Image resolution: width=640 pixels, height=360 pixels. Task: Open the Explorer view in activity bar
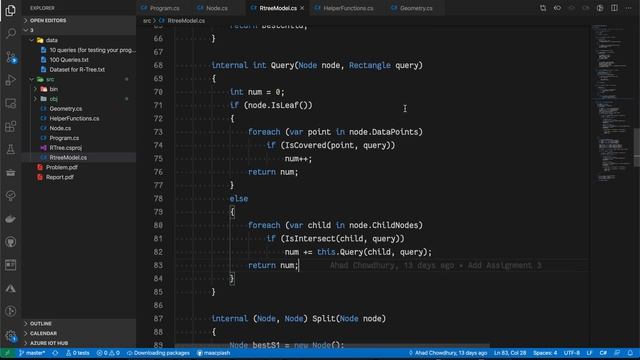[11, 10]
